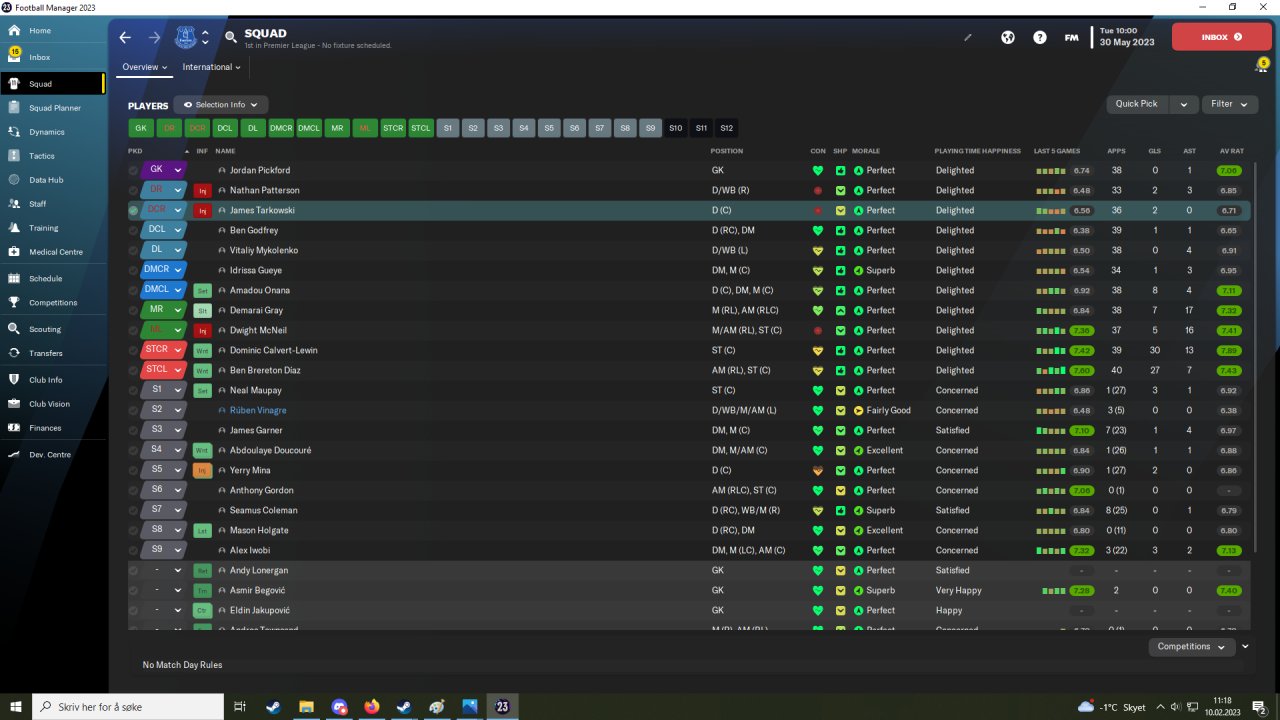
Task: Go to Transfers in the sidebar
Action: coord(46,353)
